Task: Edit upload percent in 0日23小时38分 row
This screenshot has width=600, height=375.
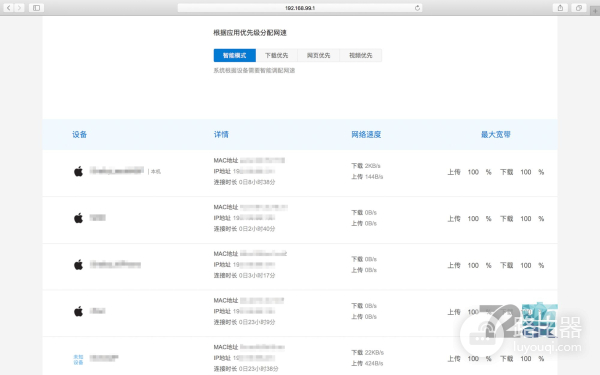Action: 473,359
